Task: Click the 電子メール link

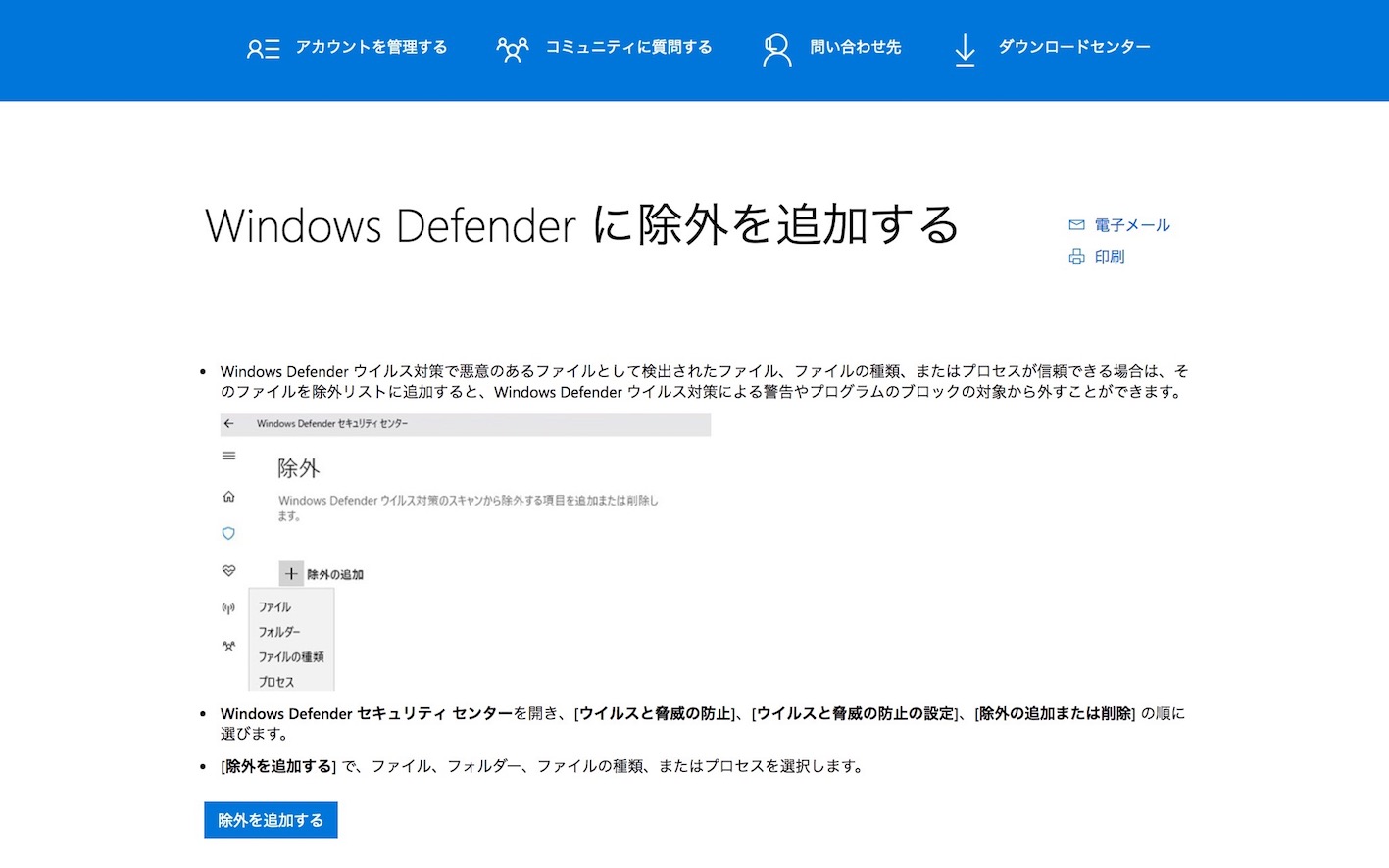Action: tap(1131, 225)
